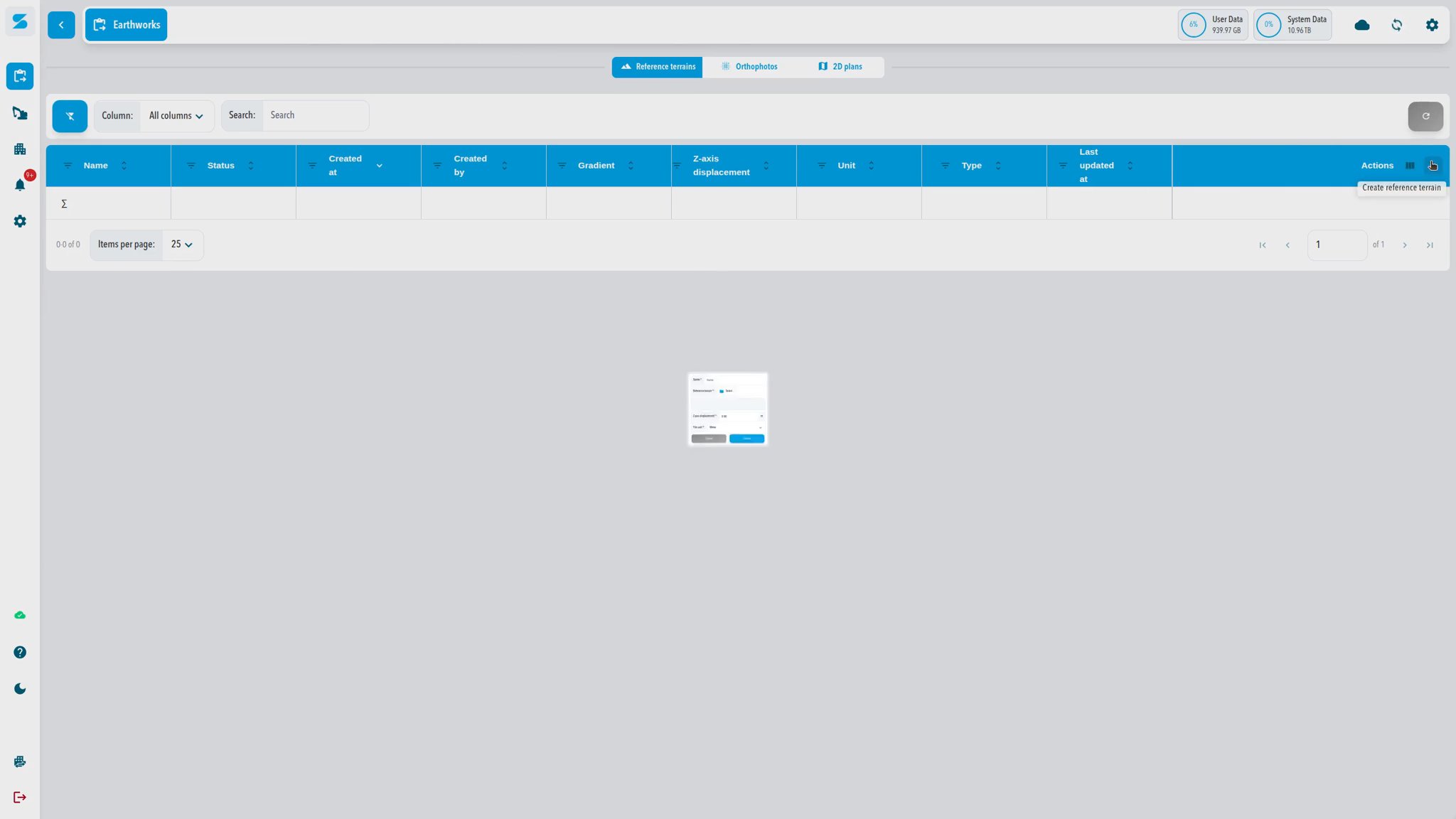Click into the Search input field
1456x819 pixels.
coord(315,115)
